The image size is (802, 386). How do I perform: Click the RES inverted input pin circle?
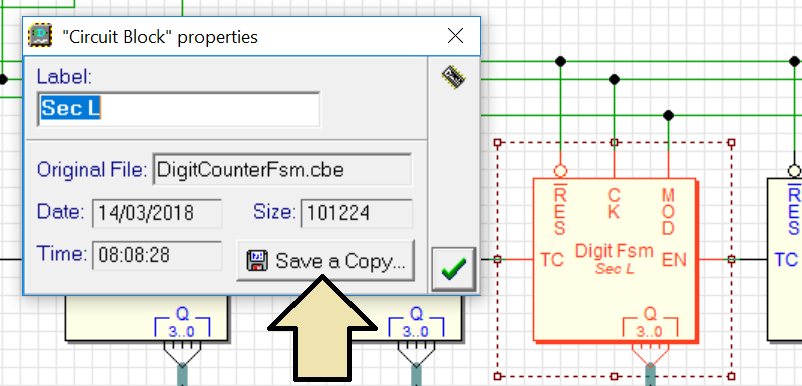pyautogui.click(x=561, y=171)
